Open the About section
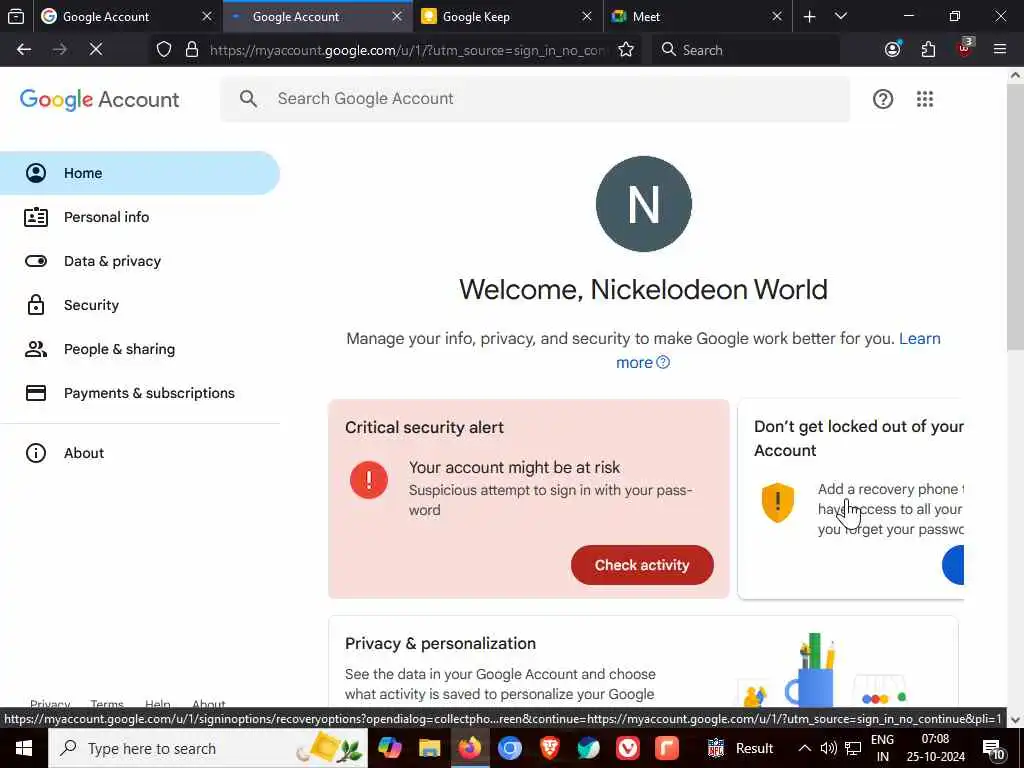The height and width of the screenshot is (768, 1024). point(140,453)
